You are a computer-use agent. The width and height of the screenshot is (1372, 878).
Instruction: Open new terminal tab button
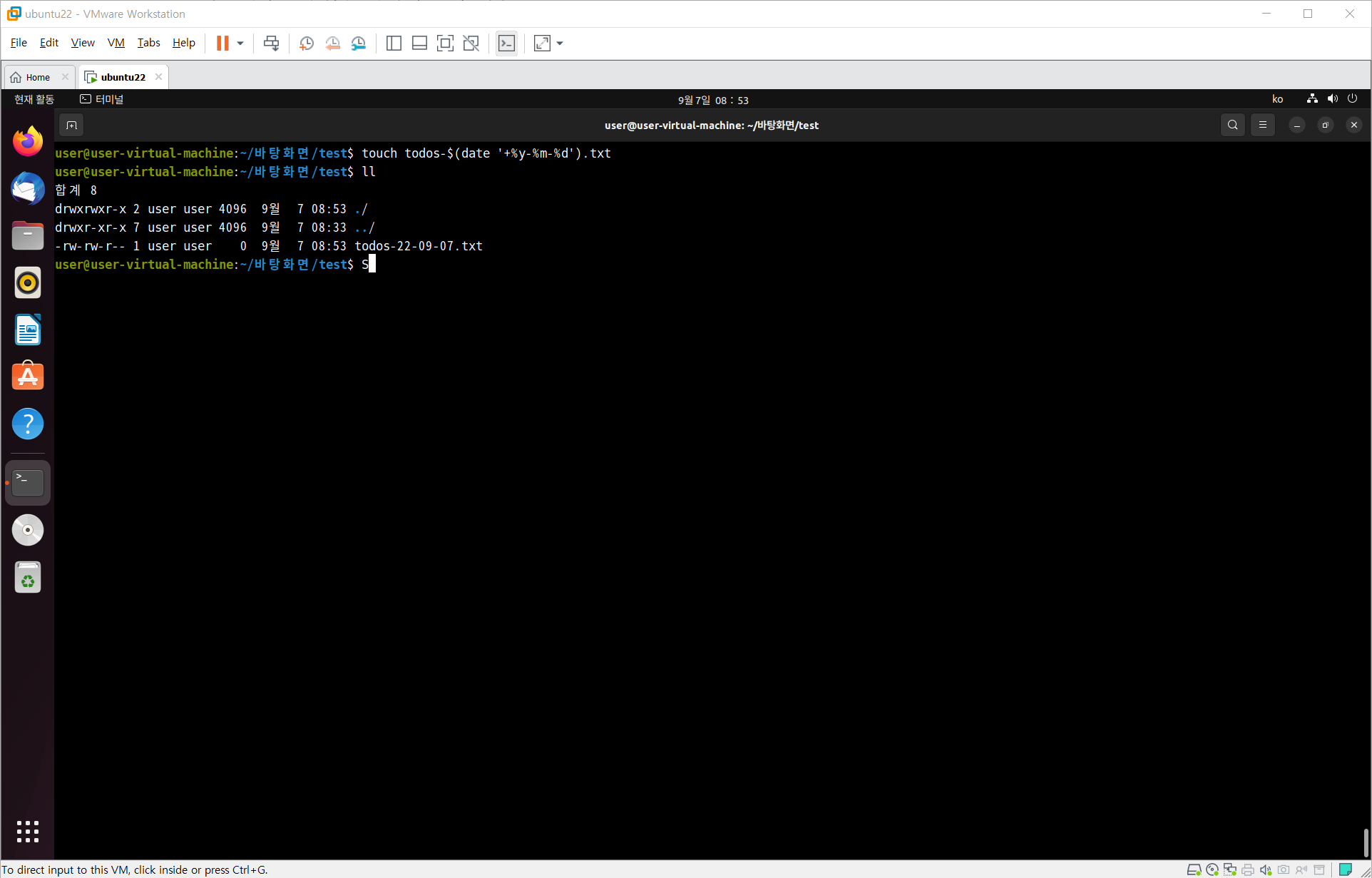[71, 126]
